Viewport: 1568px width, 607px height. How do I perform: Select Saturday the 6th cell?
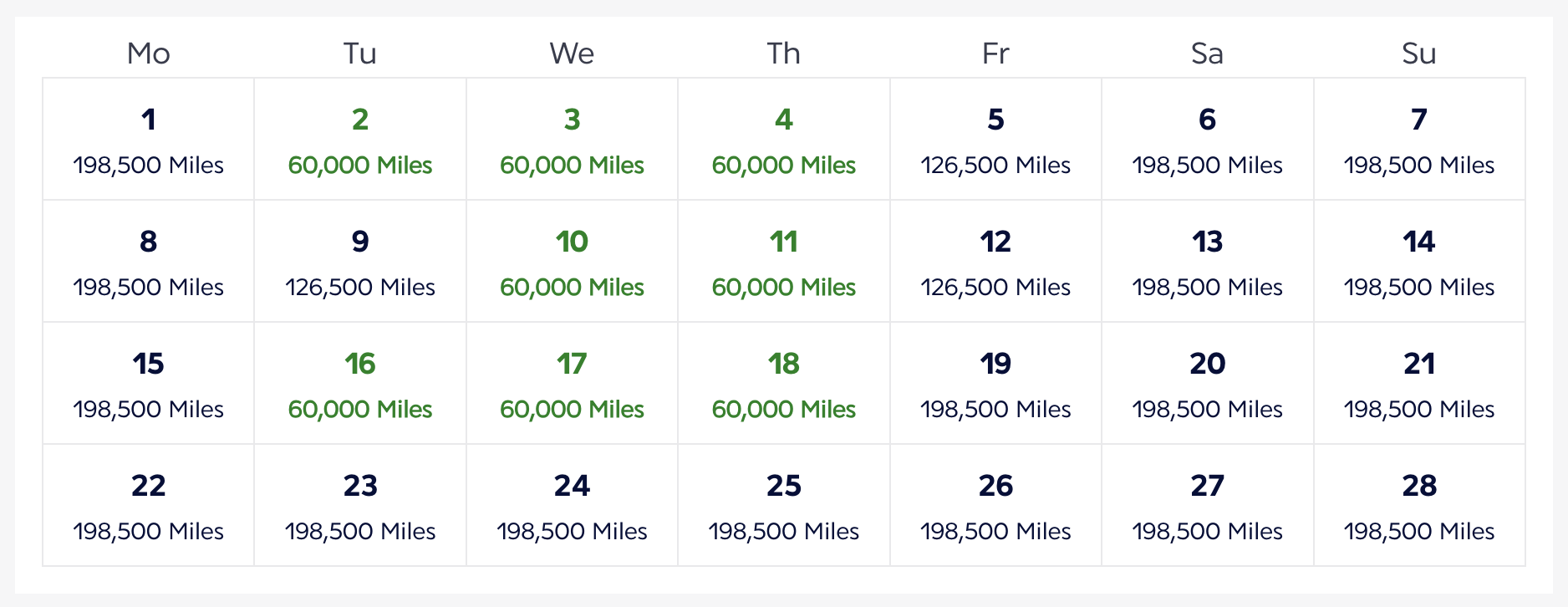1208,140
